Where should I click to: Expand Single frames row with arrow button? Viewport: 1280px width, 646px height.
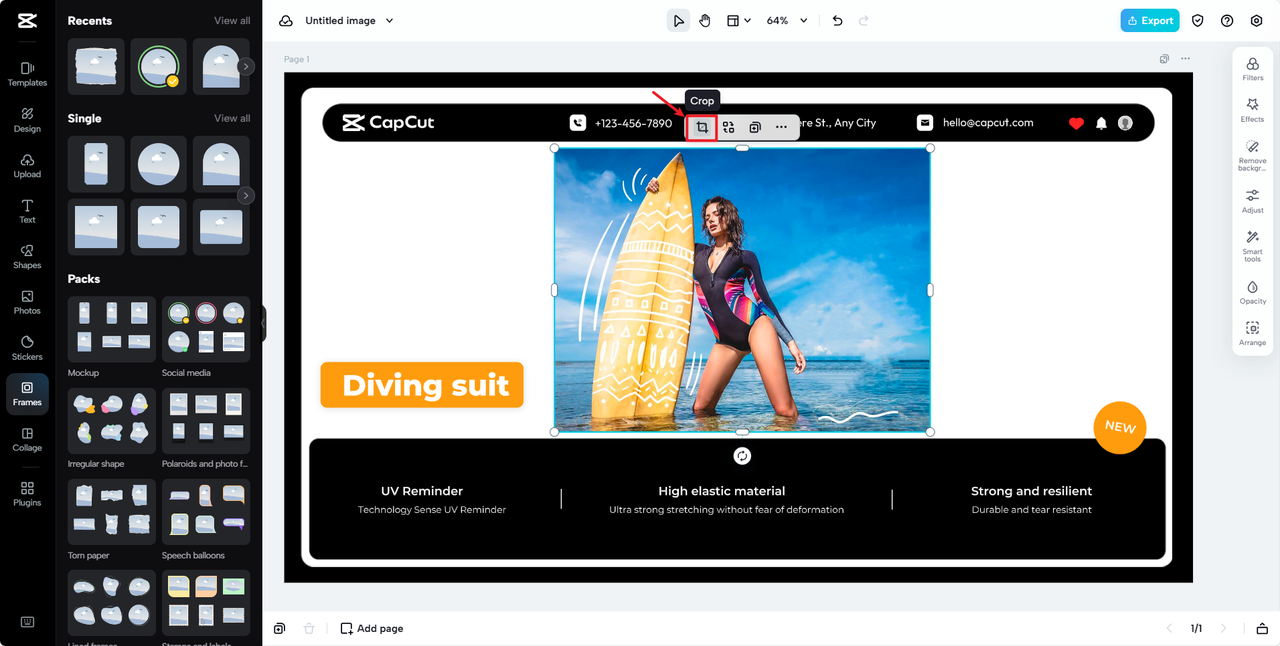246,195
